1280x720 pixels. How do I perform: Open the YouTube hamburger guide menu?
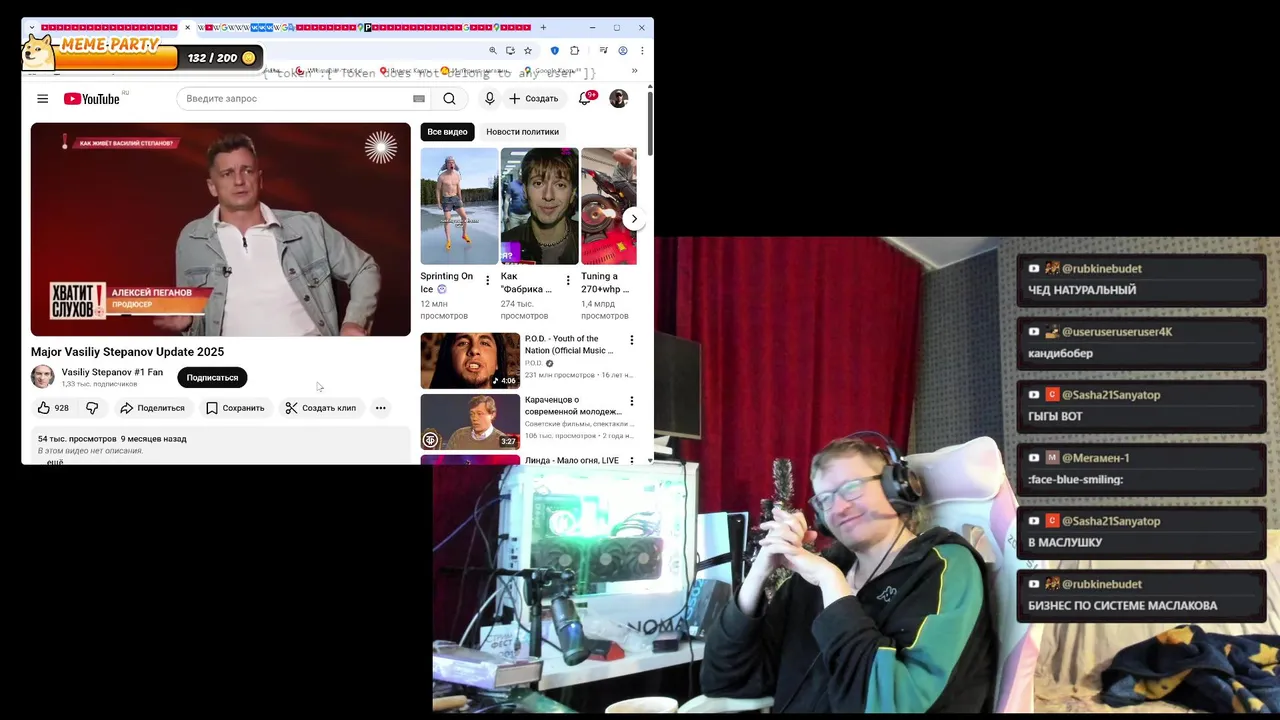tap(42, 98)
